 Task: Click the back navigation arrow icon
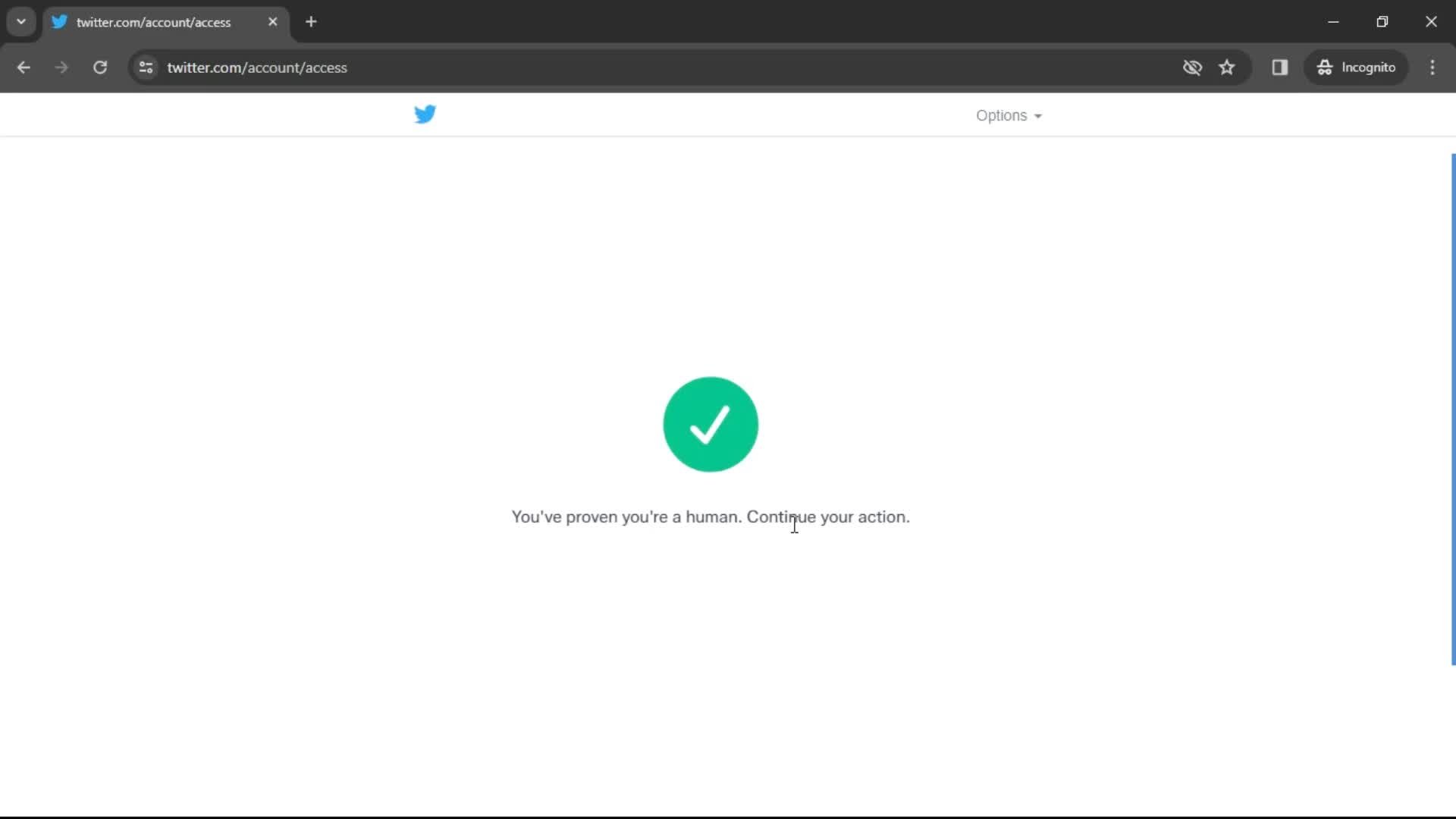click(24, 67)
